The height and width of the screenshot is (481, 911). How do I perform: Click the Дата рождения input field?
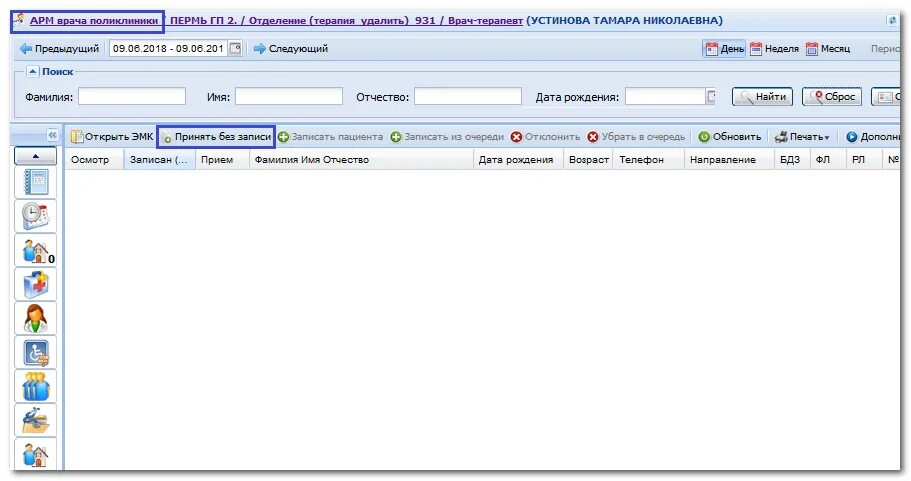pos(665,96)
